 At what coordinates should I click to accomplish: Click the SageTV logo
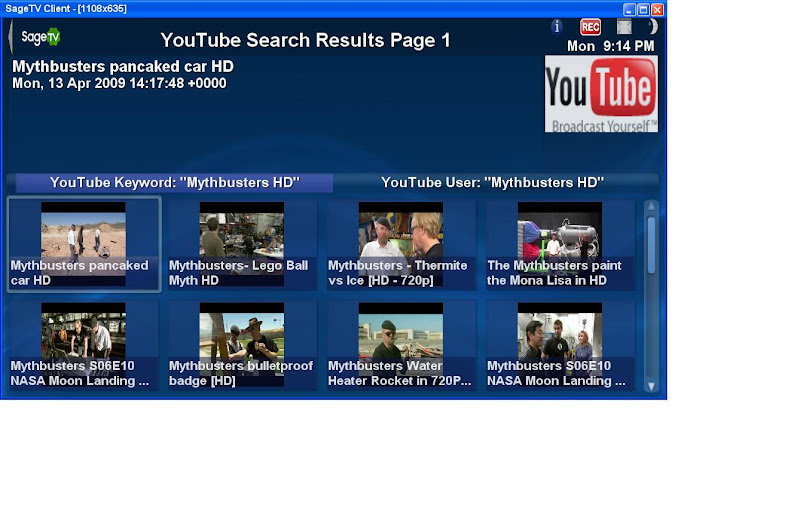point(41,37)
